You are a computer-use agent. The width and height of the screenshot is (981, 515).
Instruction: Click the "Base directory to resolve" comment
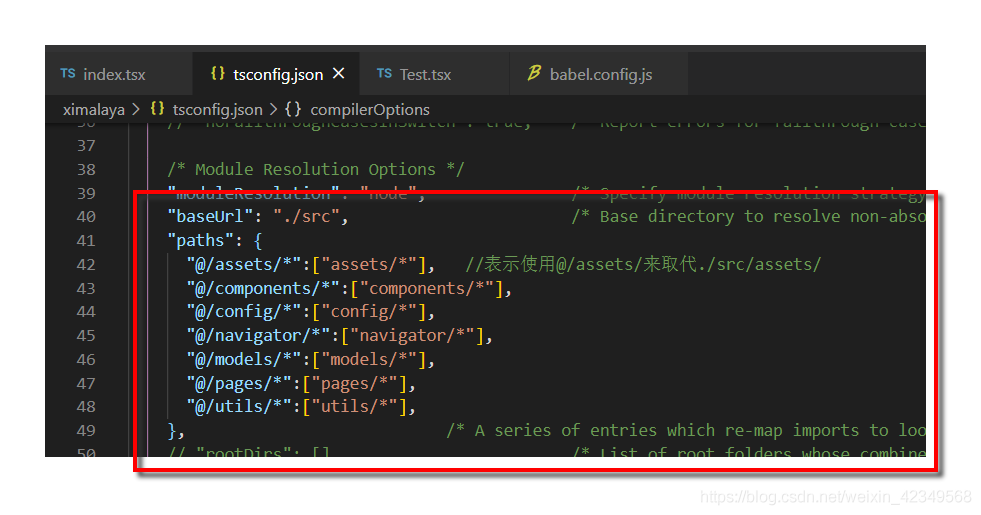[x=748, y=217]
